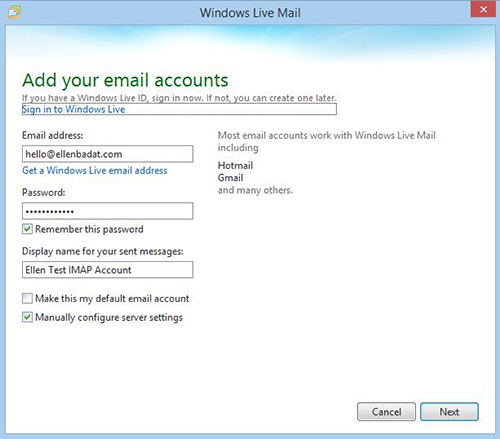Screen dimensions: 500x439
Task: Toggle the Remember this password checkbox
Action: [x=27, y=229]
